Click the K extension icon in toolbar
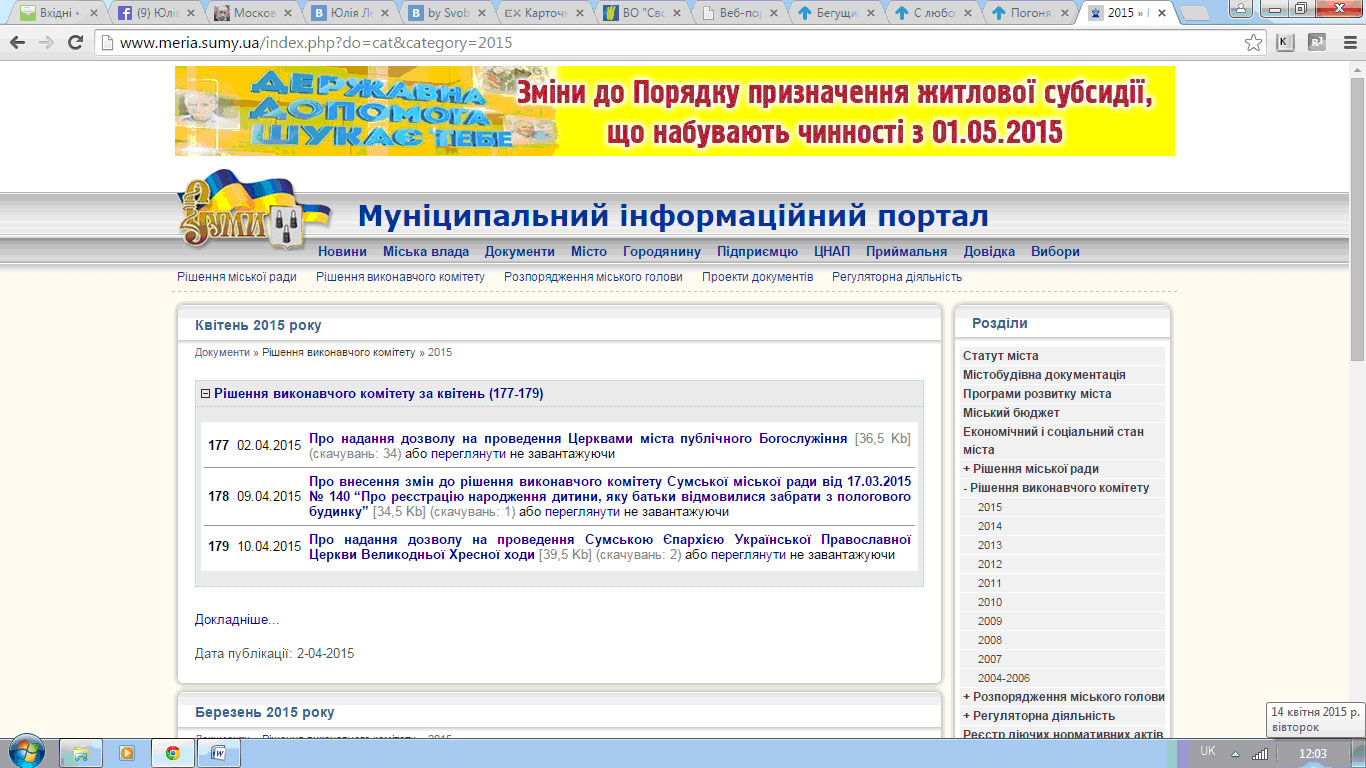This screenshot has height=768, width=1366. click(x=1286, y=43)
